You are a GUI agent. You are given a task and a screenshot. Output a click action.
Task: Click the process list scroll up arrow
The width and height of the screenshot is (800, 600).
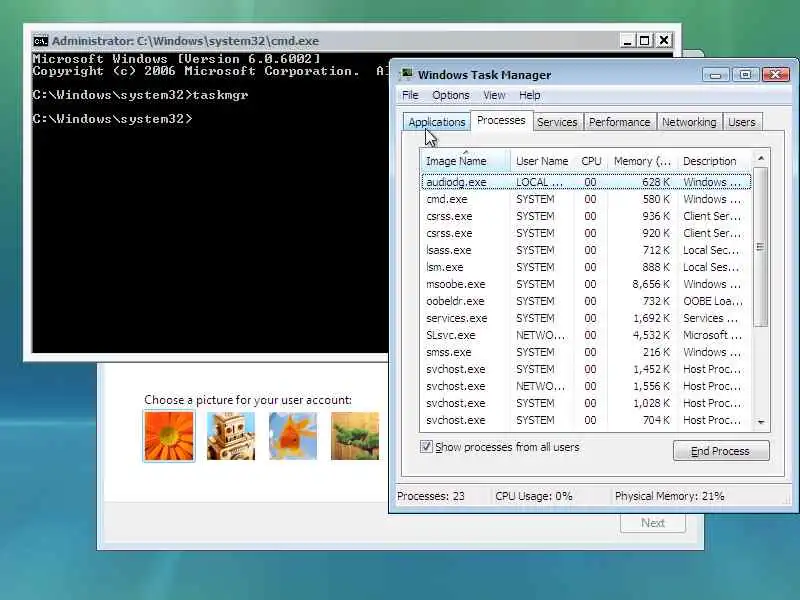point(761,159)
